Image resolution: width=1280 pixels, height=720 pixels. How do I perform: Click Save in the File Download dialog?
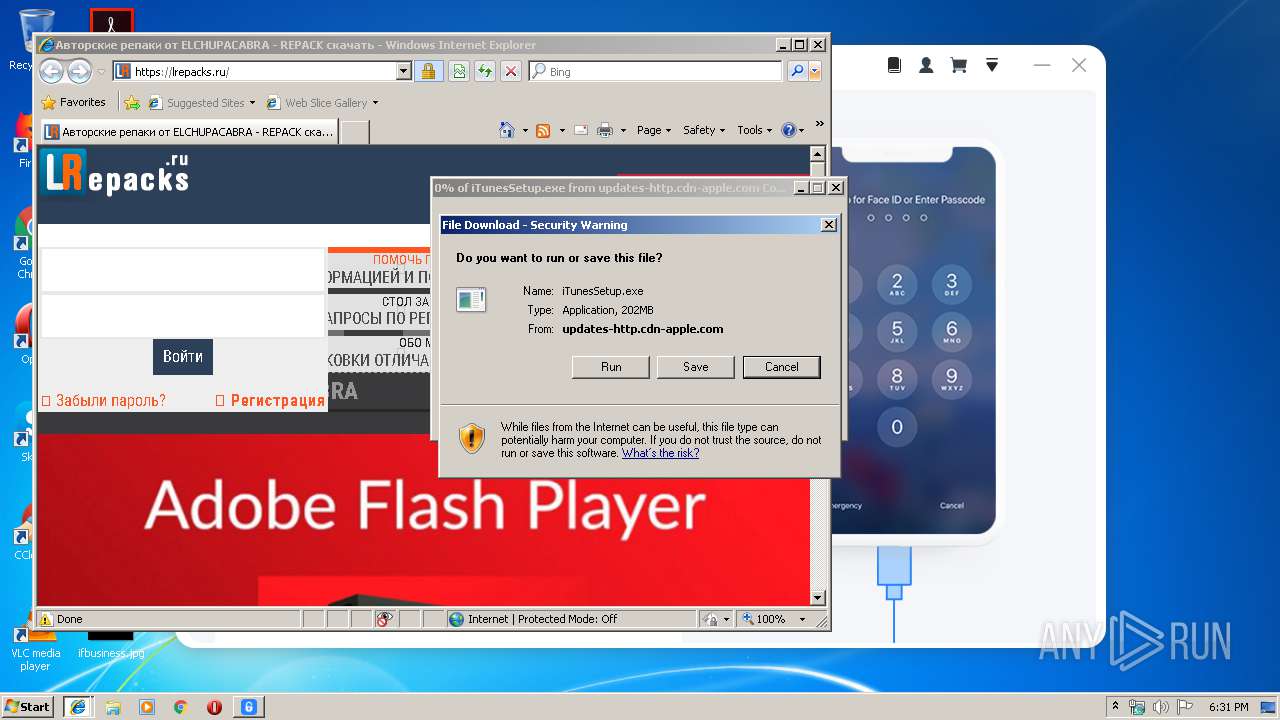(696, 367)
